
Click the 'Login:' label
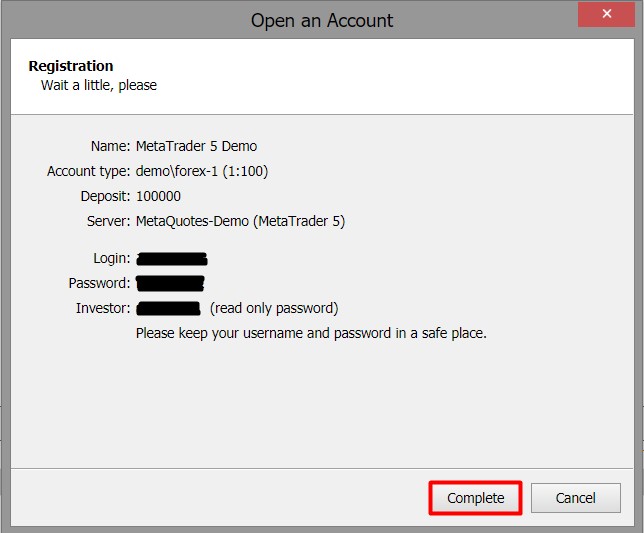click(111, 258)
